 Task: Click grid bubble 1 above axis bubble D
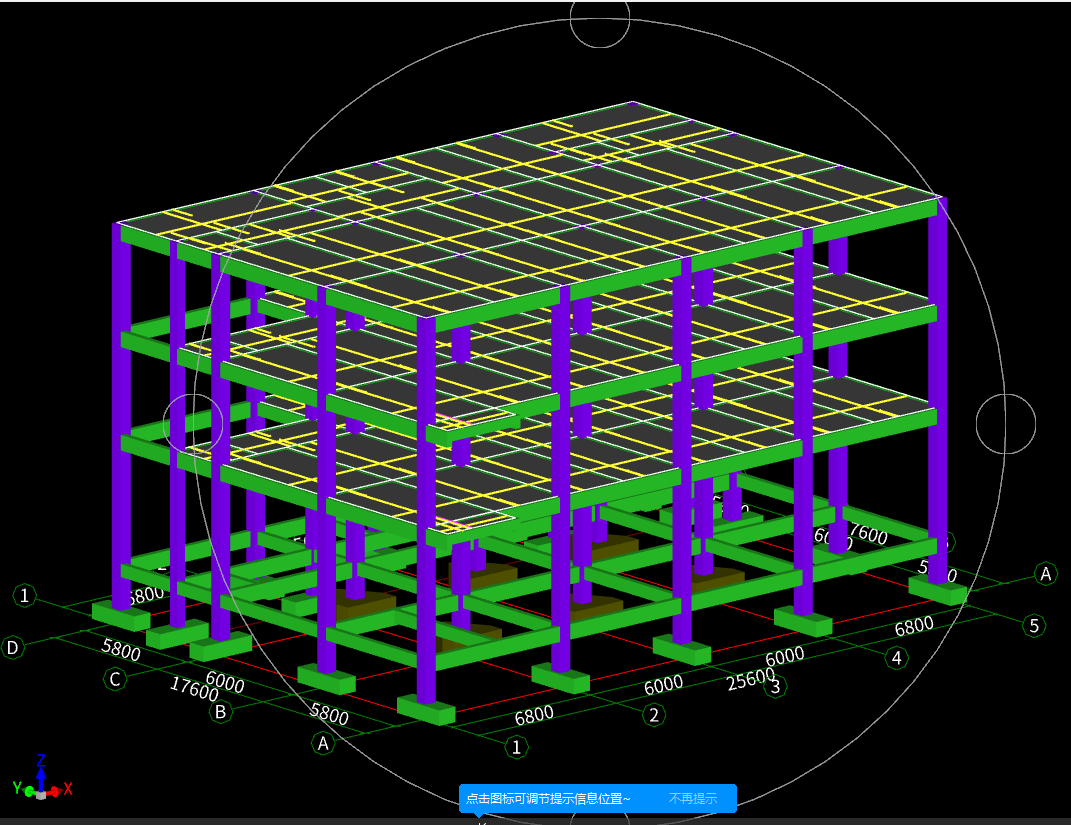coord(25,596)
